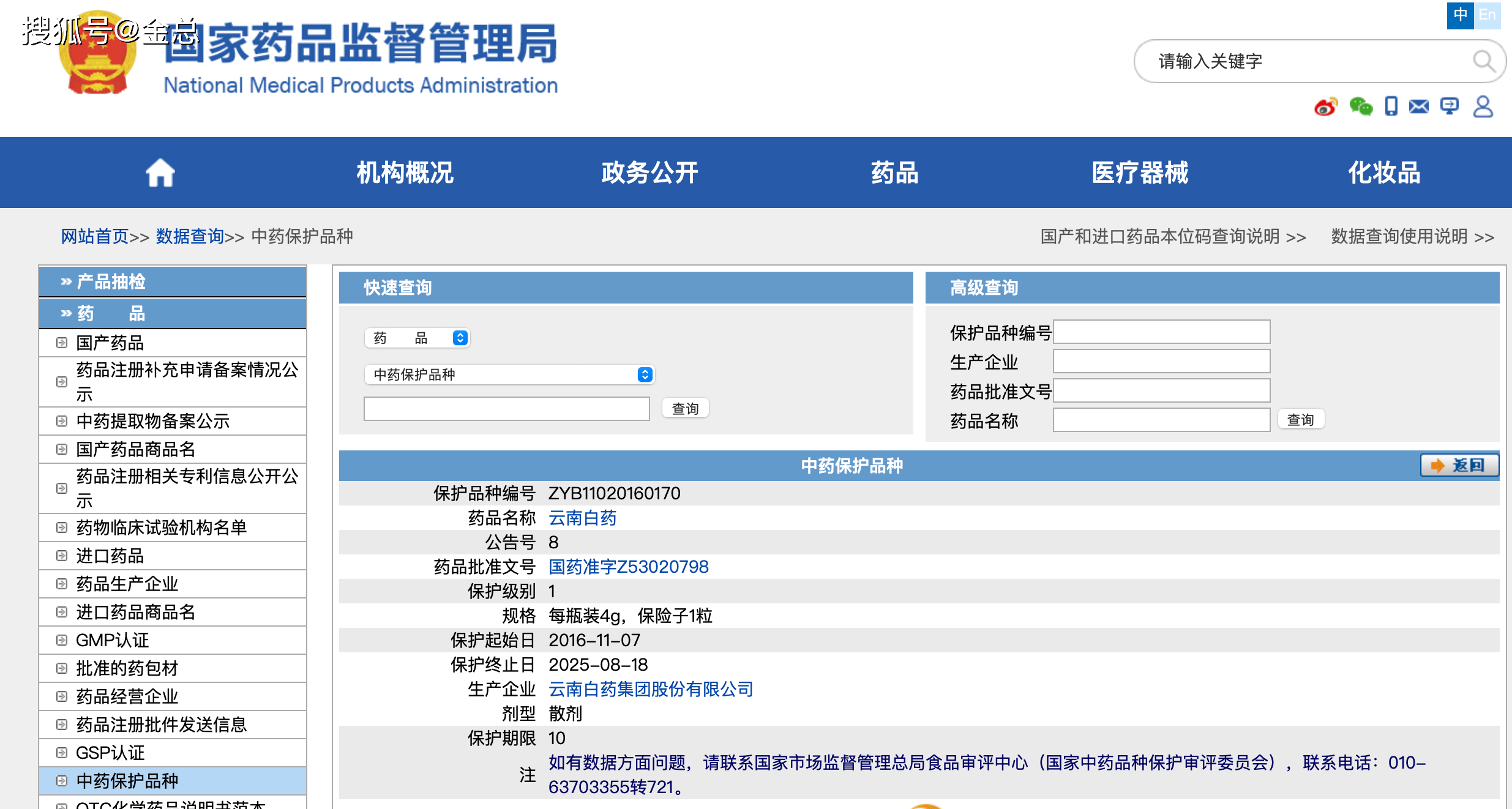Image resolution: width=1512 pixels, height=809 pixels.
Task: Click the user profile icon
Action: pos(1483,106)
